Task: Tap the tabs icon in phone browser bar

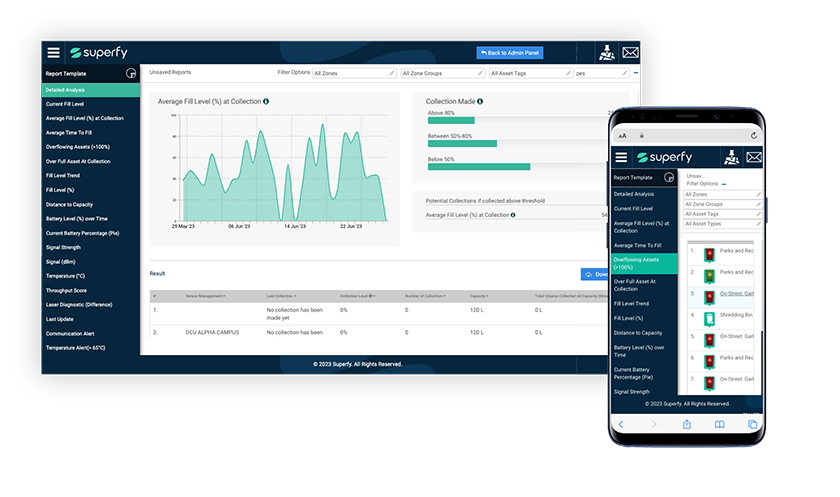Action: pos(752,424)
